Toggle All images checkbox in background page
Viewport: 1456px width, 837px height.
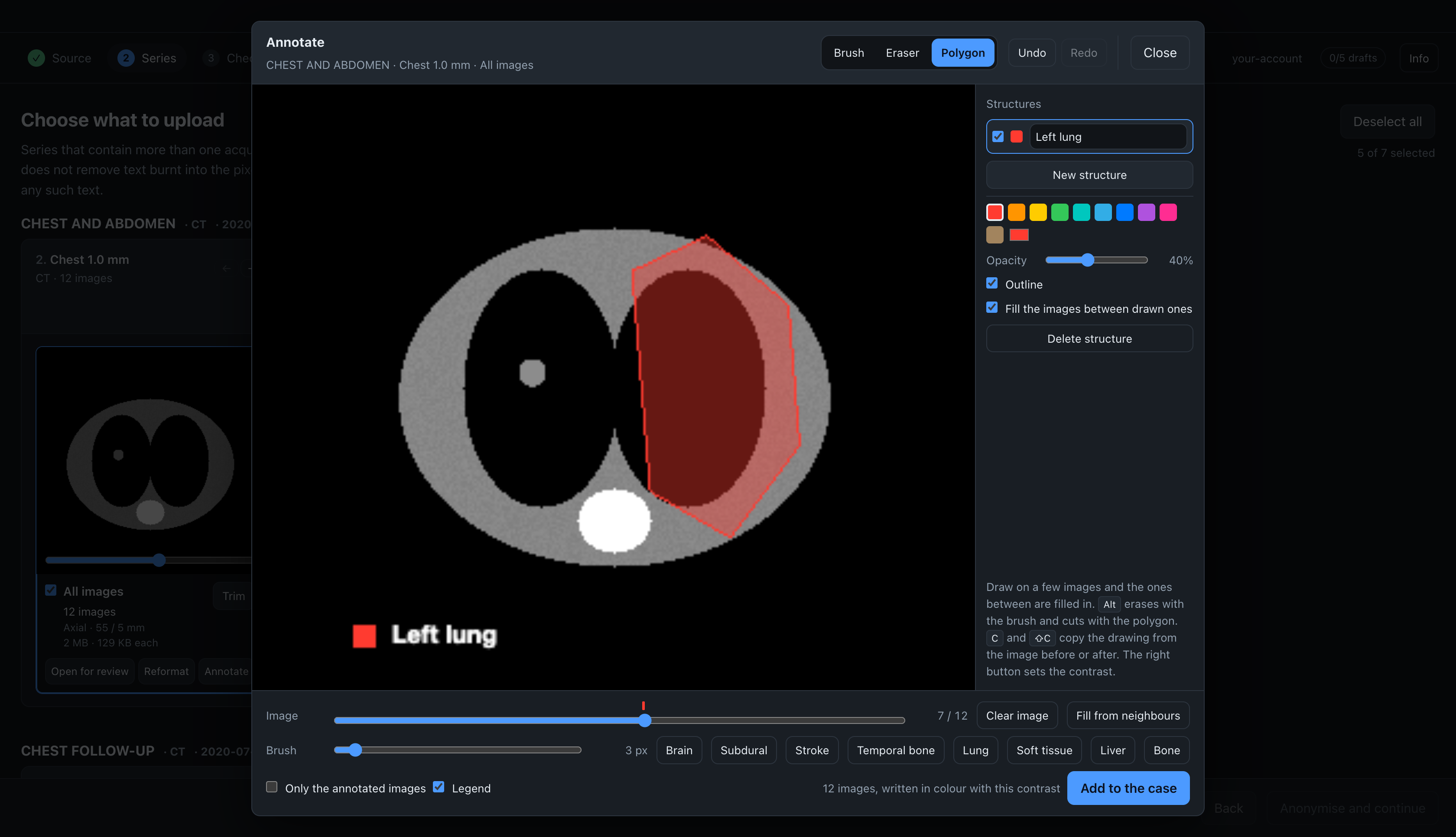(x=51, y=590)
